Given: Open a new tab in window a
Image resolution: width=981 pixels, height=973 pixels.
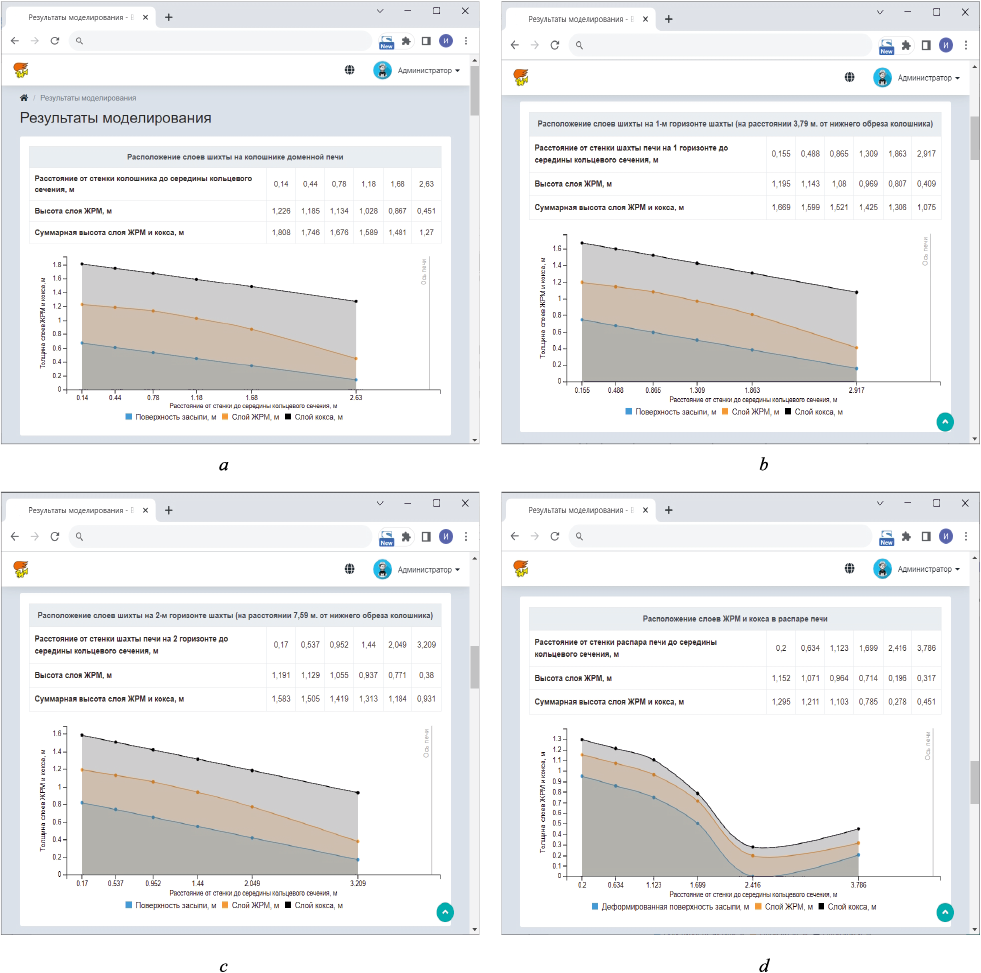Looking at the screenshot, I should click(168, 18).
